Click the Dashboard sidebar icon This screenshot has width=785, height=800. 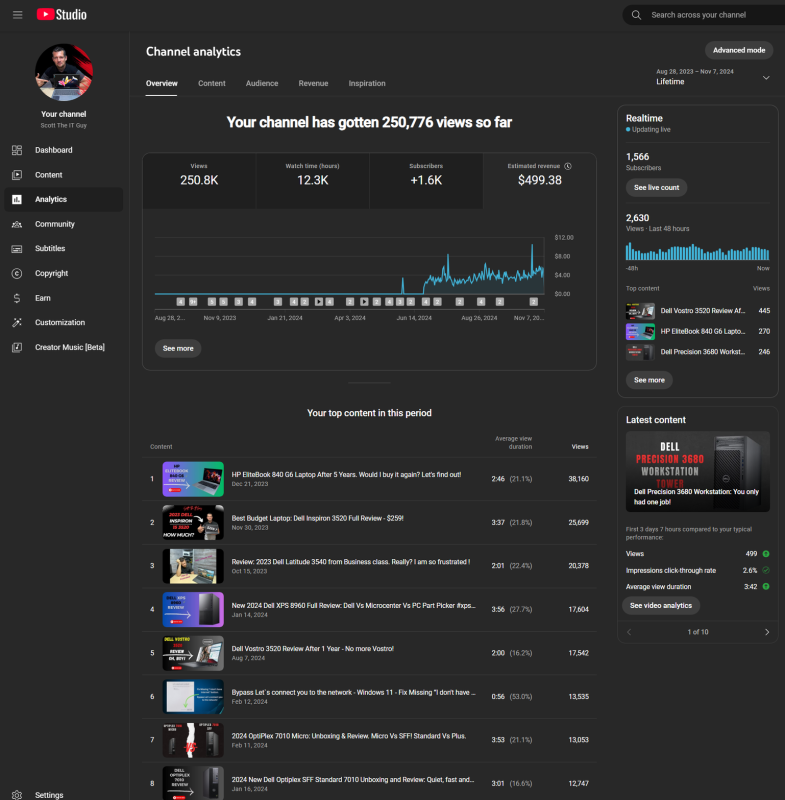[17, 150]
